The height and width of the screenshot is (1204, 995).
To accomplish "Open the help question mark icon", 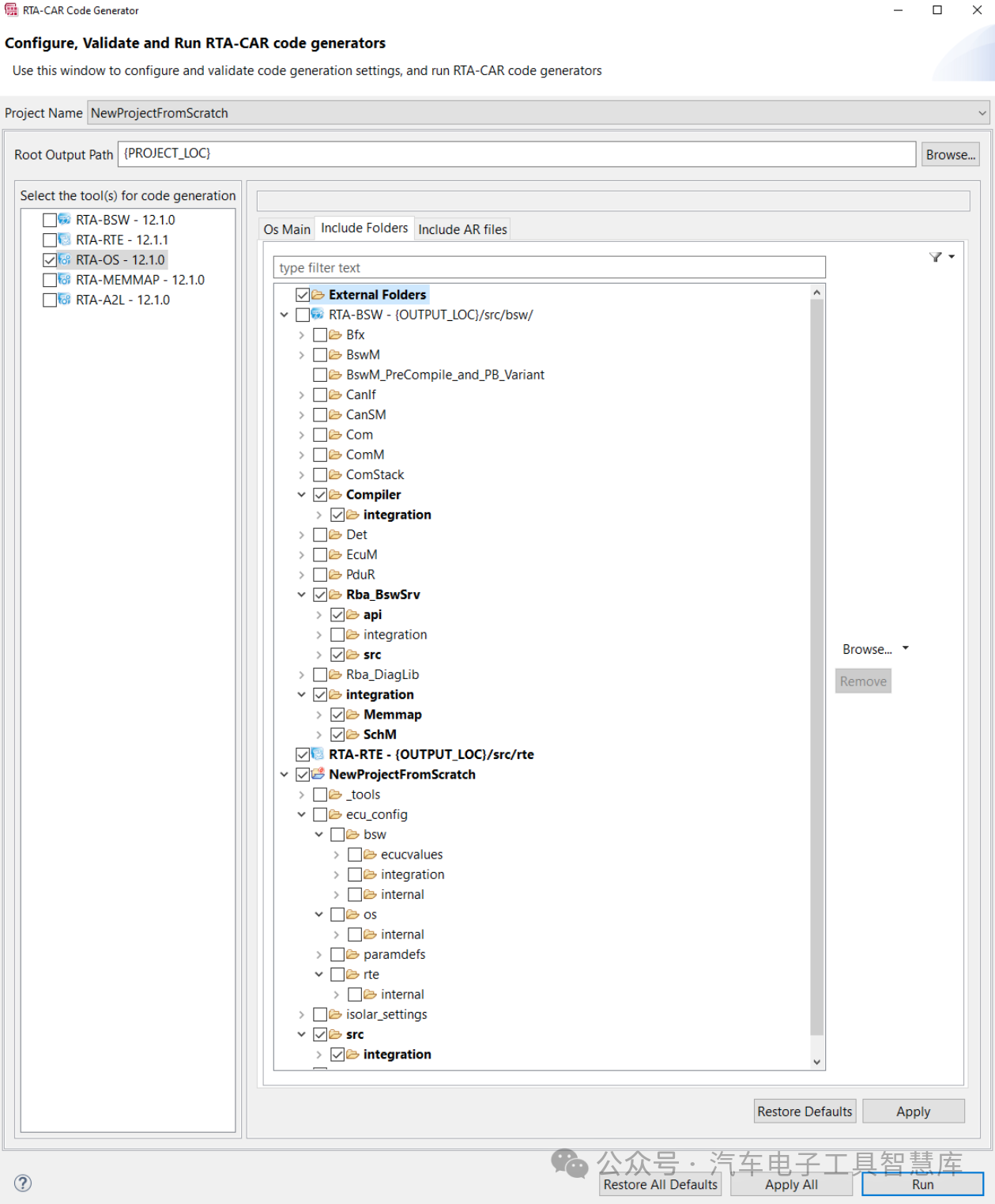I will (23, 1183).
